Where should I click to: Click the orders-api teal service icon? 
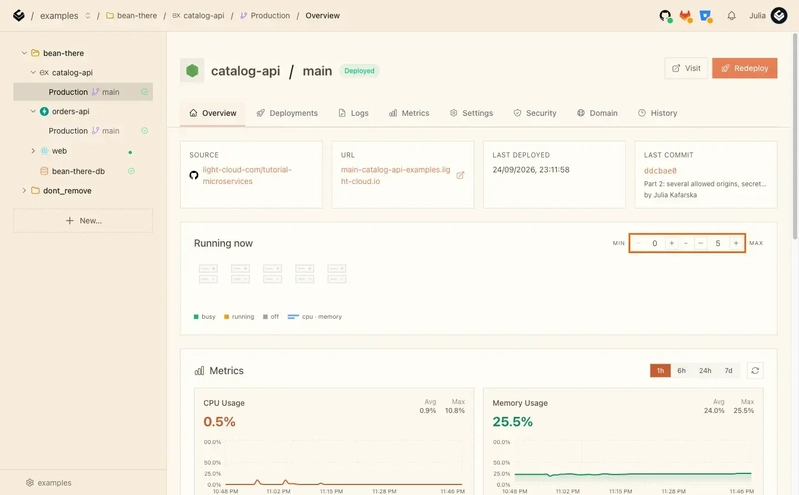point(44,111)
